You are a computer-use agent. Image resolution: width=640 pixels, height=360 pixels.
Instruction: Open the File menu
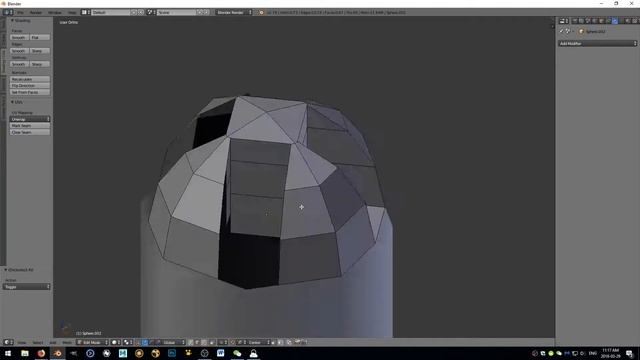[x=20, y=12]
